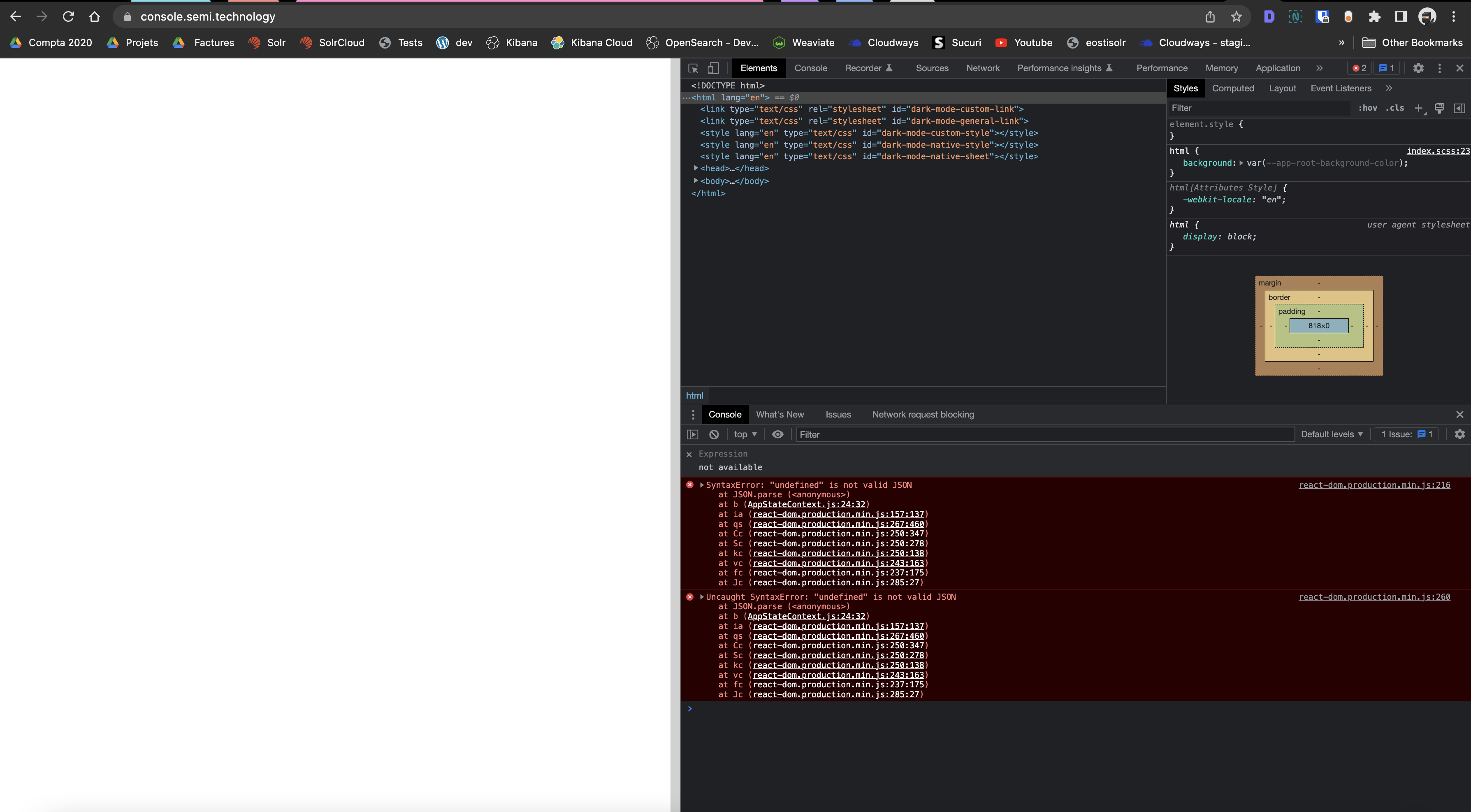Select the element inspector tool
This screenshot has height=812, width=1471.
pos(693,68)
